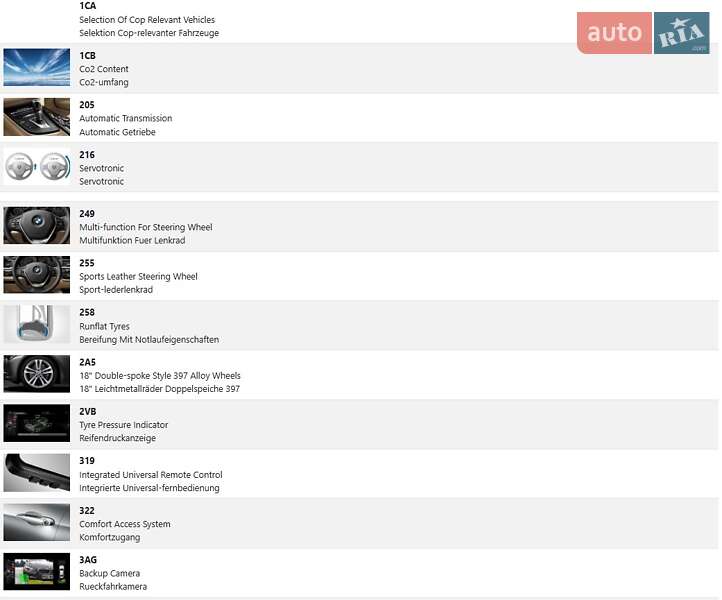
Task: Select the "Rueckfahrkamera" German description
Action: (113, 587)
